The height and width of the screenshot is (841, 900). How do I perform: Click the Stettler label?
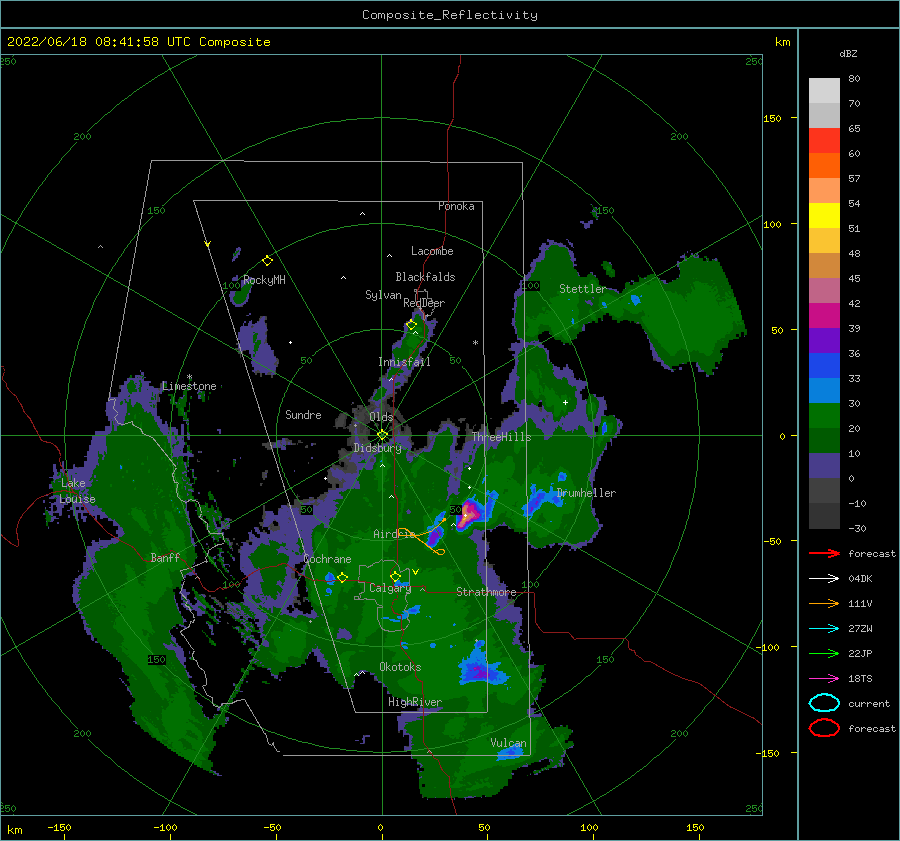583,289
